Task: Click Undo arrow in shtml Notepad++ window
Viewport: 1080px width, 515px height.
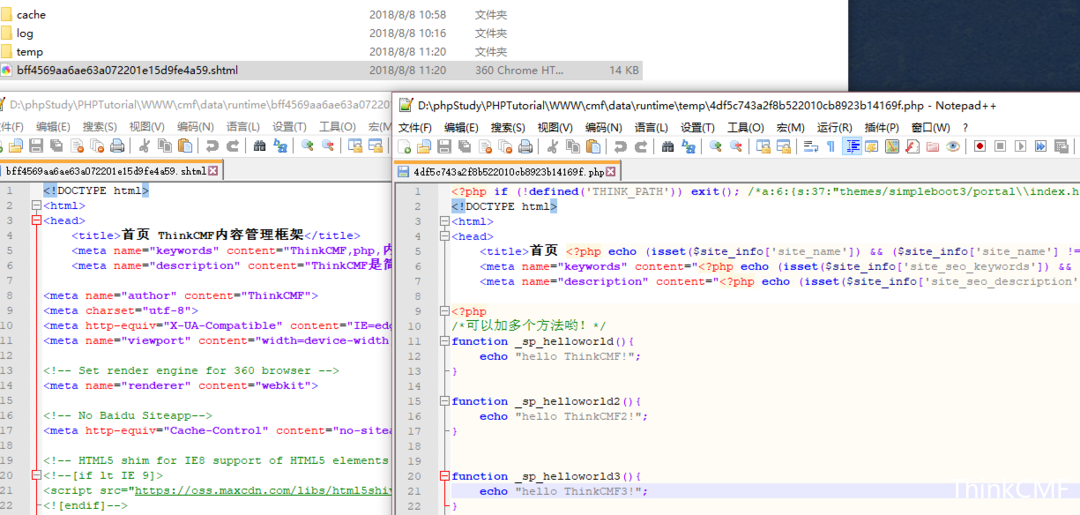Action: tap(212, 145)
